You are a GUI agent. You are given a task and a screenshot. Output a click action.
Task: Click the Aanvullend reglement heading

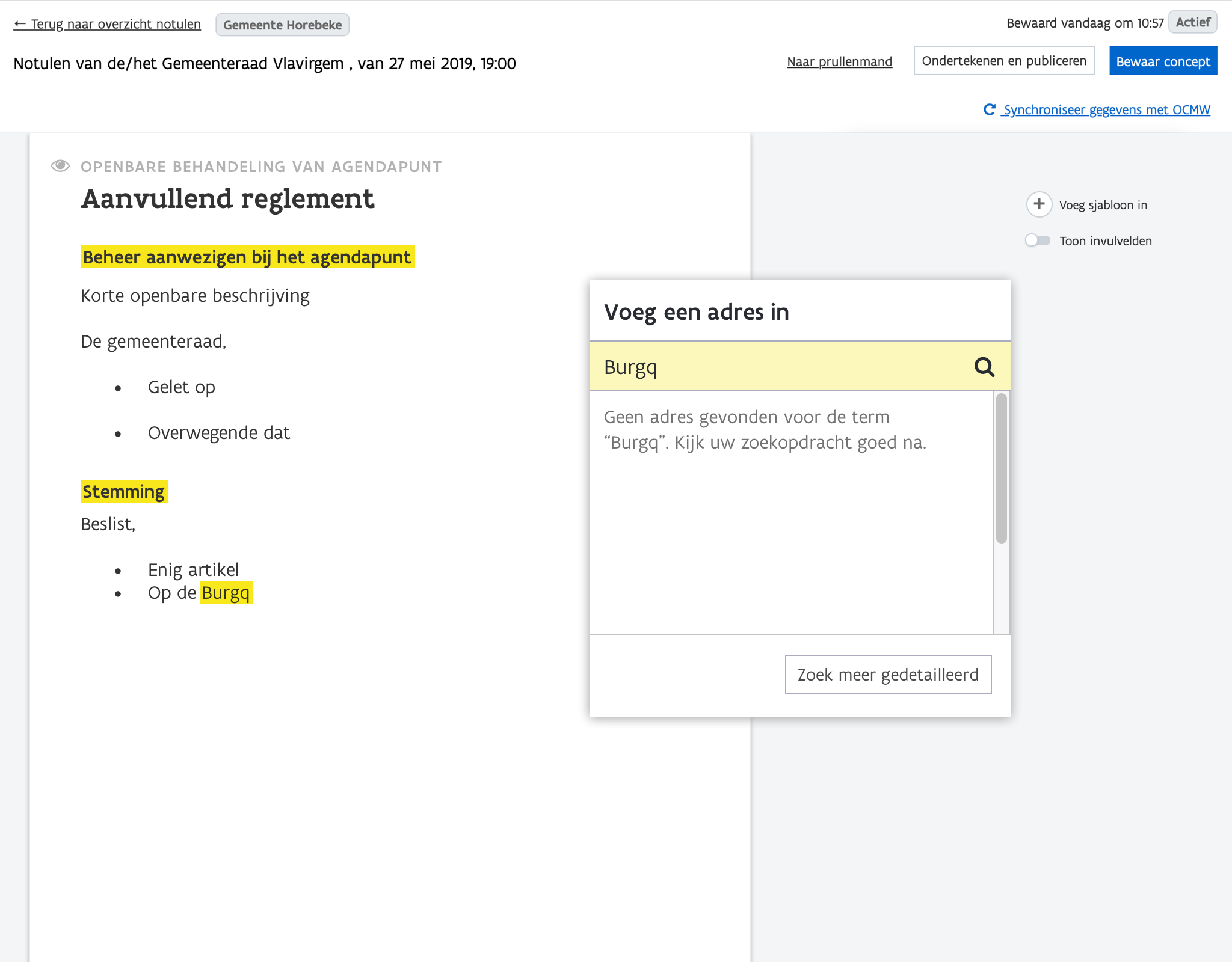(x=227, y=199)
